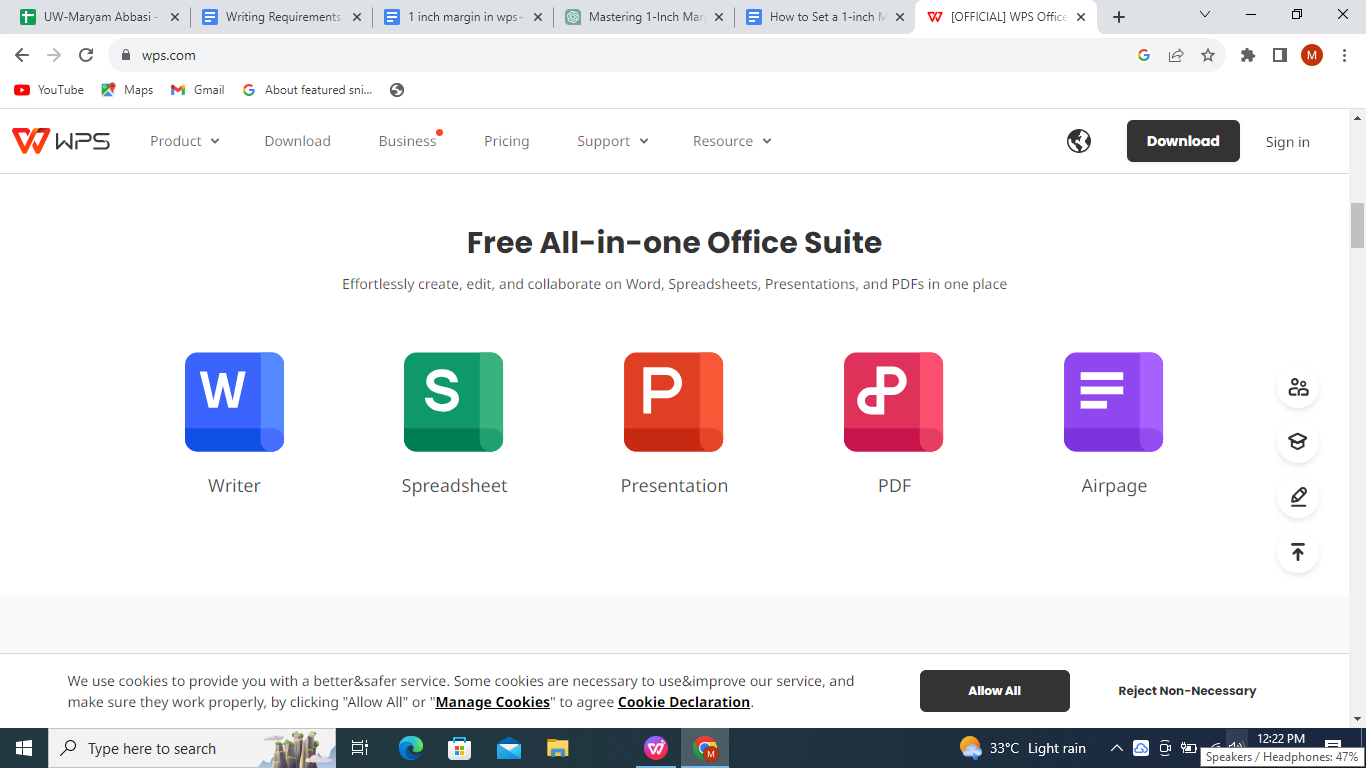Expand the Product menu
Viewport: 1366px width, 768px height.
coord(184,141)
